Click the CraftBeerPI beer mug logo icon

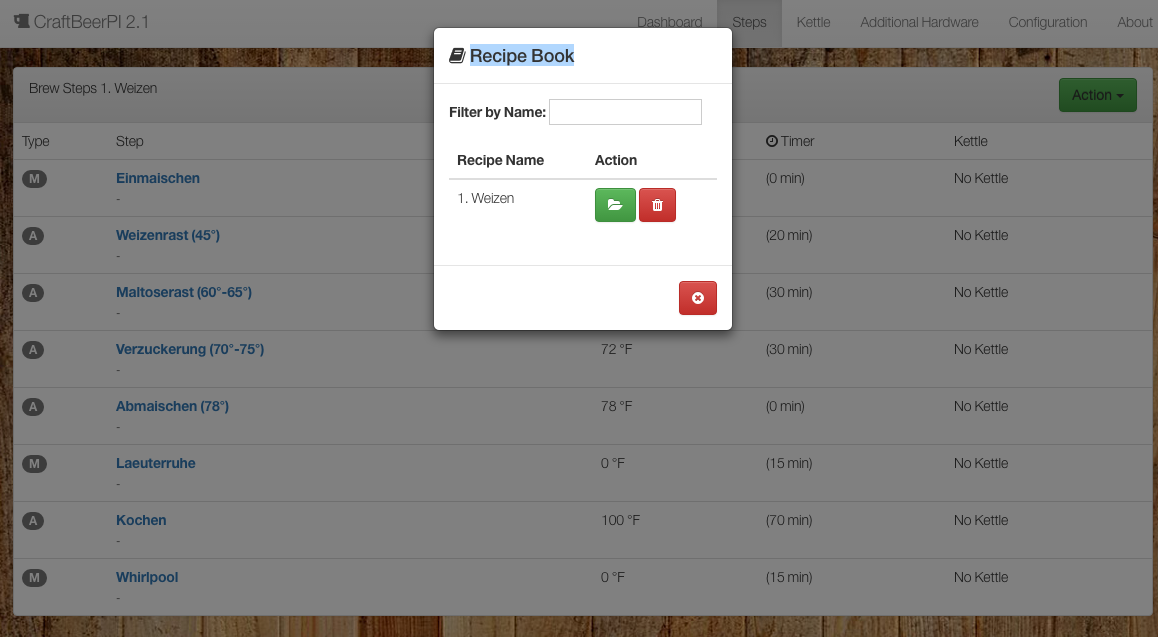[21, 22]
